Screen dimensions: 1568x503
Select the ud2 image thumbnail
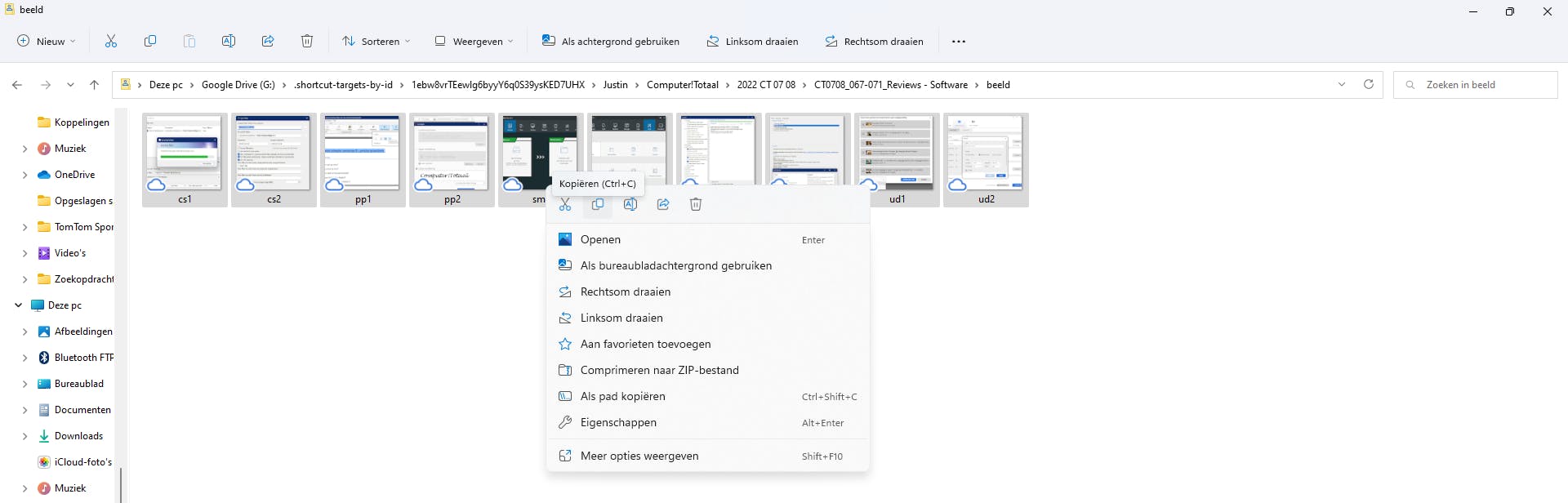pyautogui.click(x=986, y=159)
